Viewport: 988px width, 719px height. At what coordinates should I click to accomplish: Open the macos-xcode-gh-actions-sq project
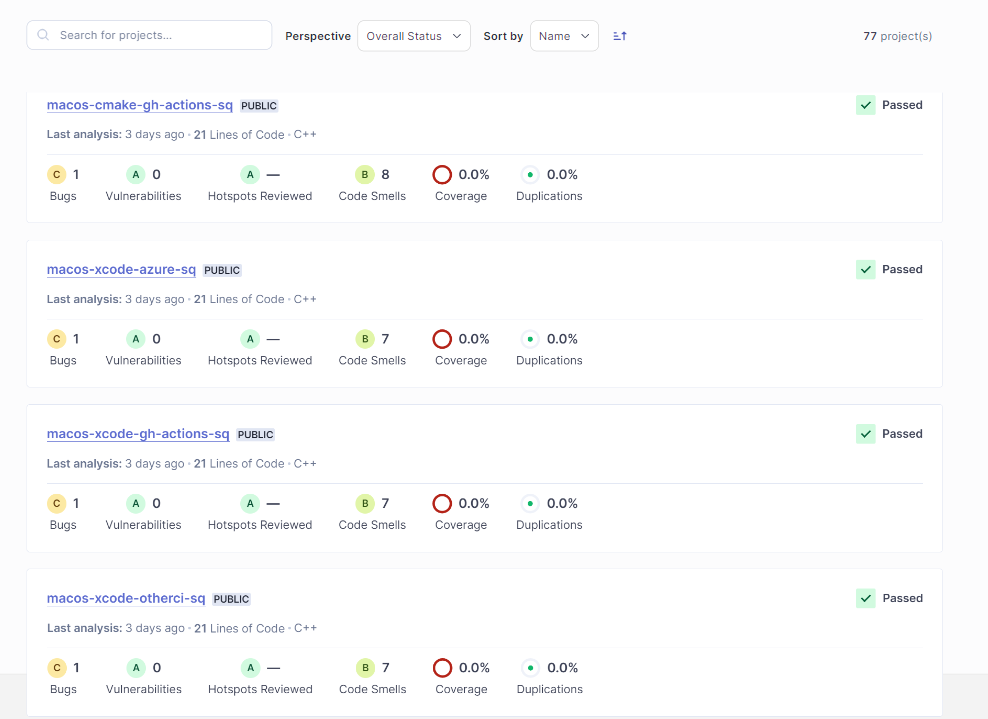138,434
